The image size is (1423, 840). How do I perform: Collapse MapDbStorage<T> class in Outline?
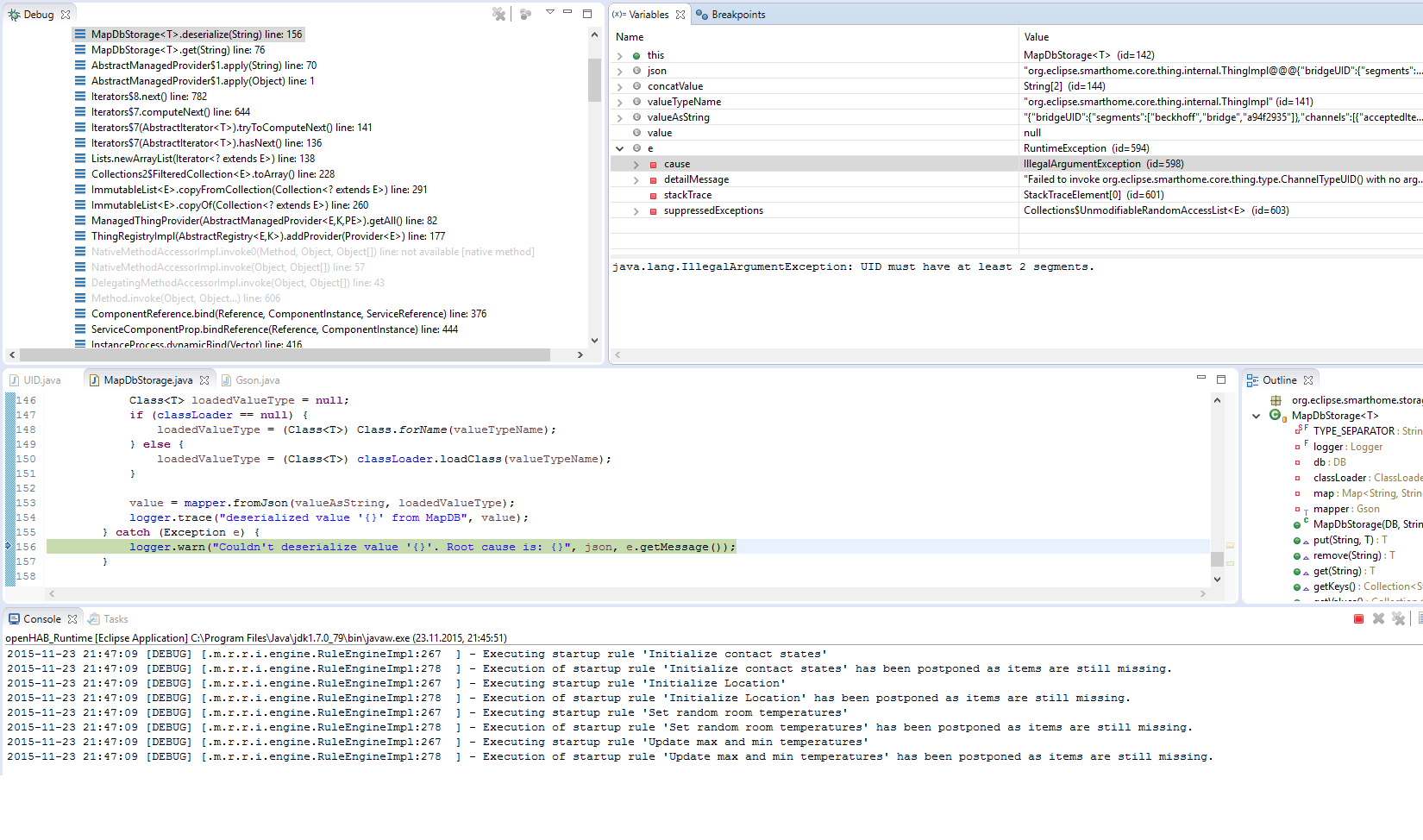tap(1256, 416)
